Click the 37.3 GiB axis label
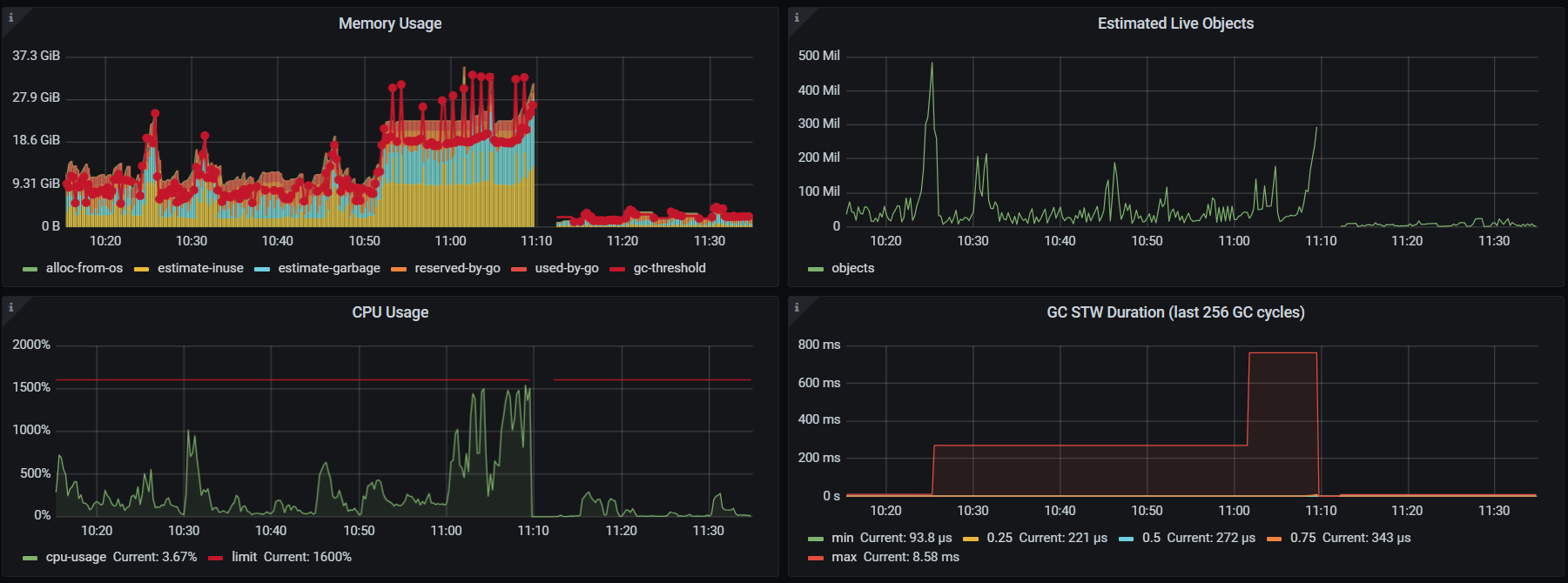This screenshot has height=583, width=1568. (x=36, y=56)
